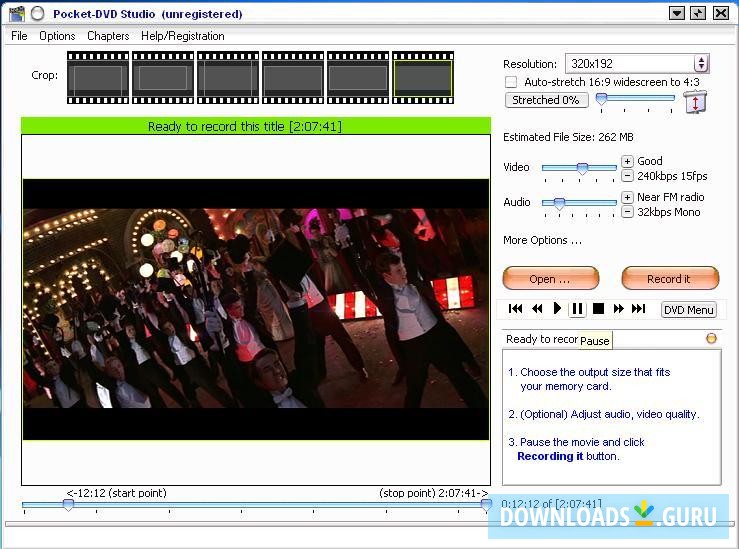The image size is (739, 549).
Task: Rewind the movie
Action: (x=537, y=309)
